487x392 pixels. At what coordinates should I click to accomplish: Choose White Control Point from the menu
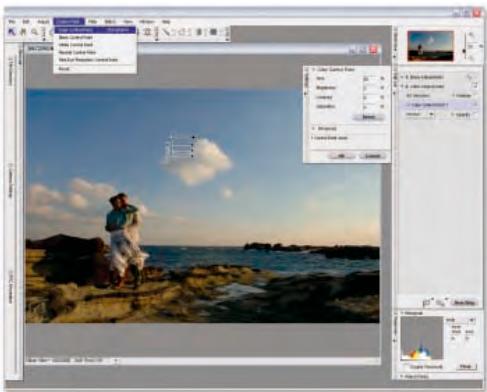[x=95, y=45]
